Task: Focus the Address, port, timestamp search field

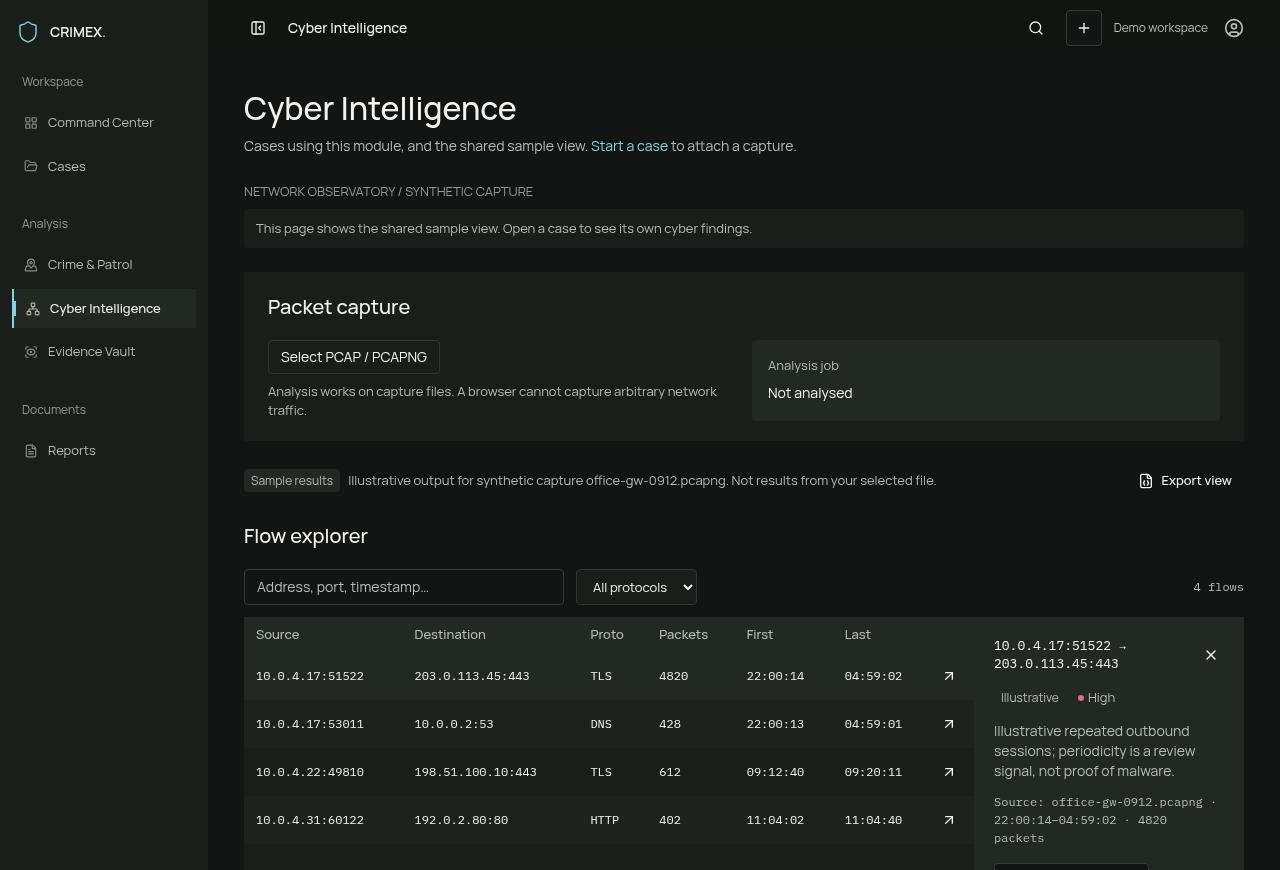Action: click(x=404, y=587)
